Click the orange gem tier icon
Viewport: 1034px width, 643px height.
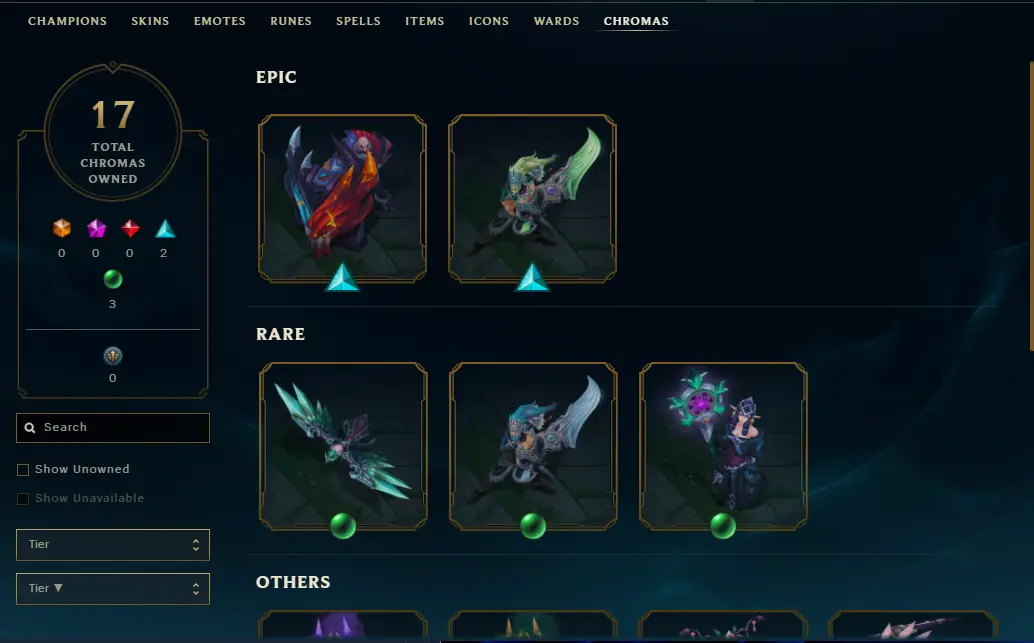(62, 228)
